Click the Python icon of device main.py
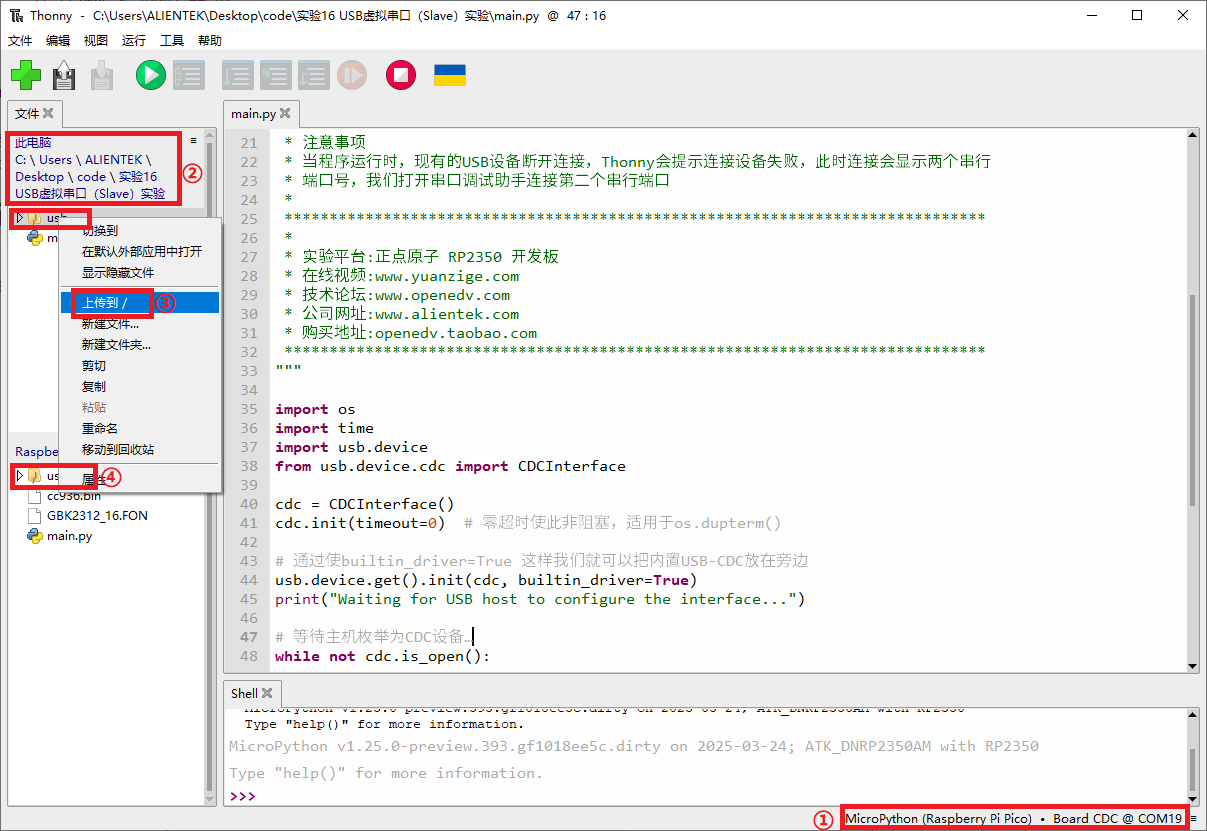 [x=35, y=536]
